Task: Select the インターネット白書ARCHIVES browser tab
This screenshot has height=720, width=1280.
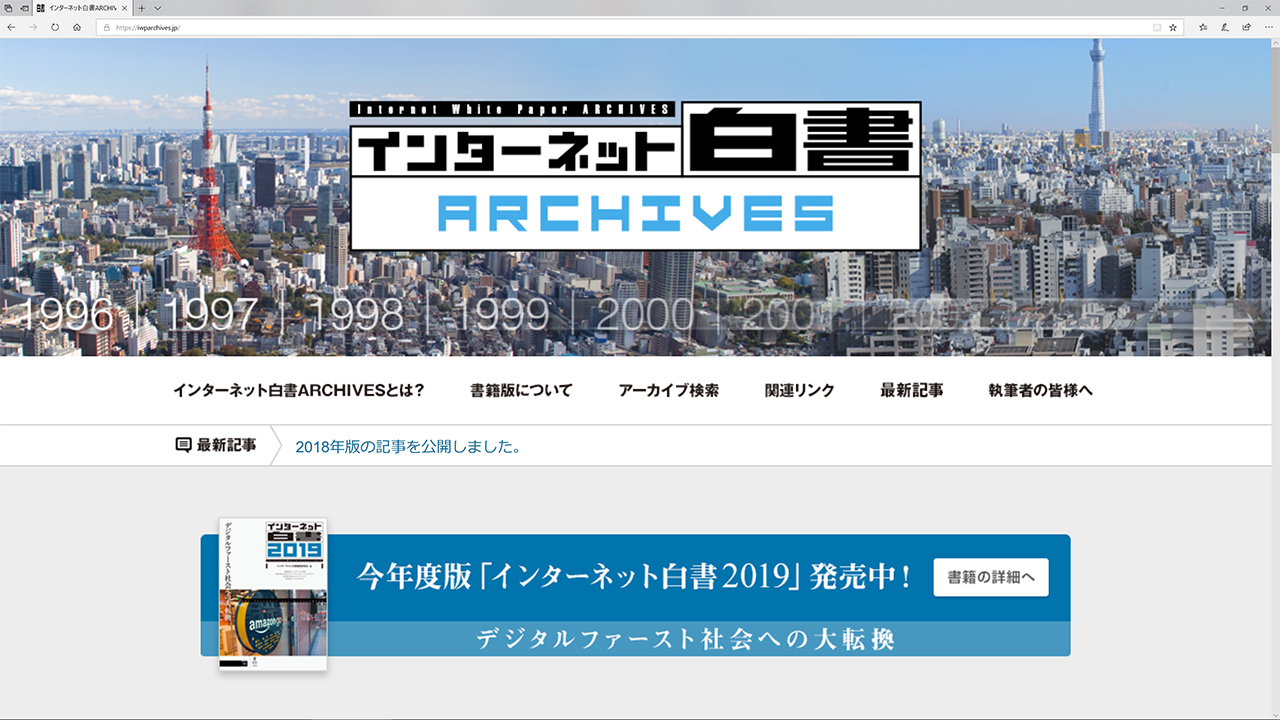Action: pyautogui.click(x=83, y=7)
